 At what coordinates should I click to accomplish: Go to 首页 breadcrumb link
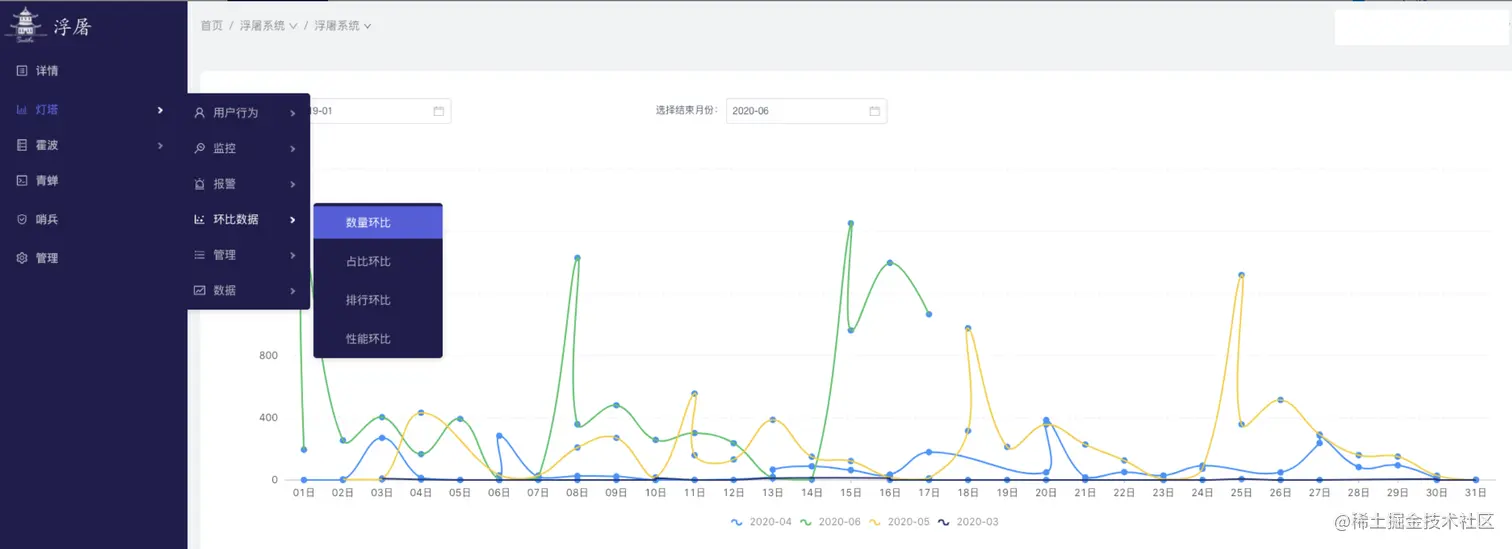(x=211, y=26)
